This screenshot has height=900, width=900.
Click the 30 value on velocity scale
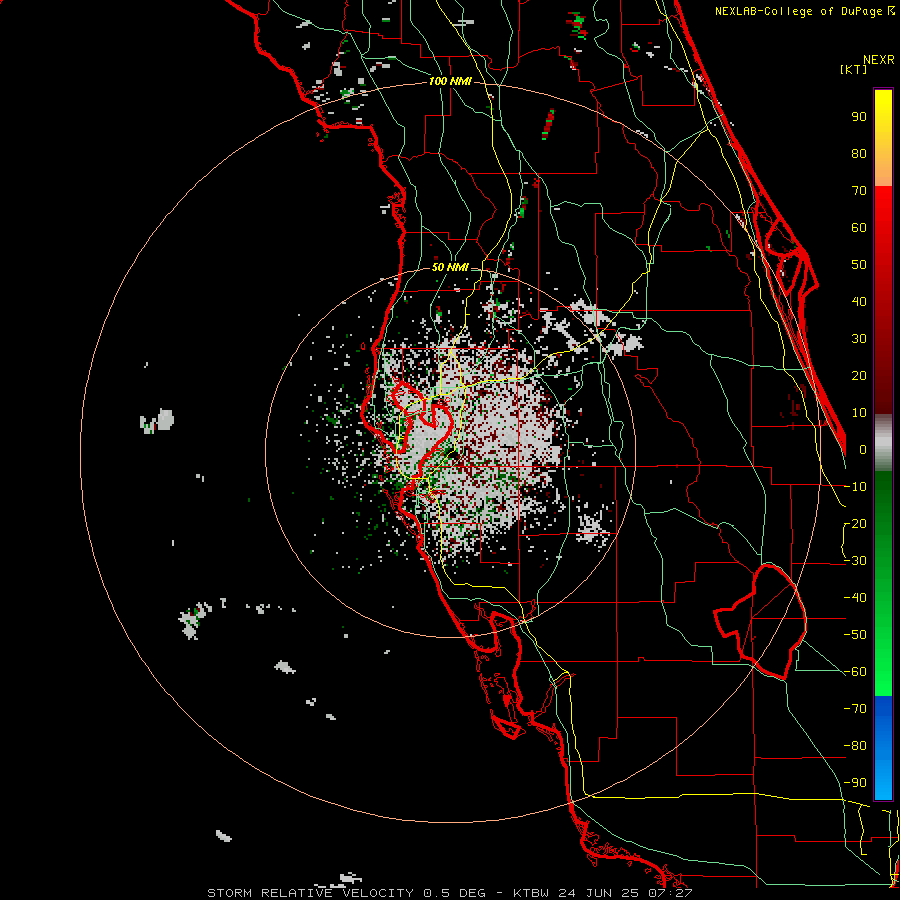pos(859,339)
